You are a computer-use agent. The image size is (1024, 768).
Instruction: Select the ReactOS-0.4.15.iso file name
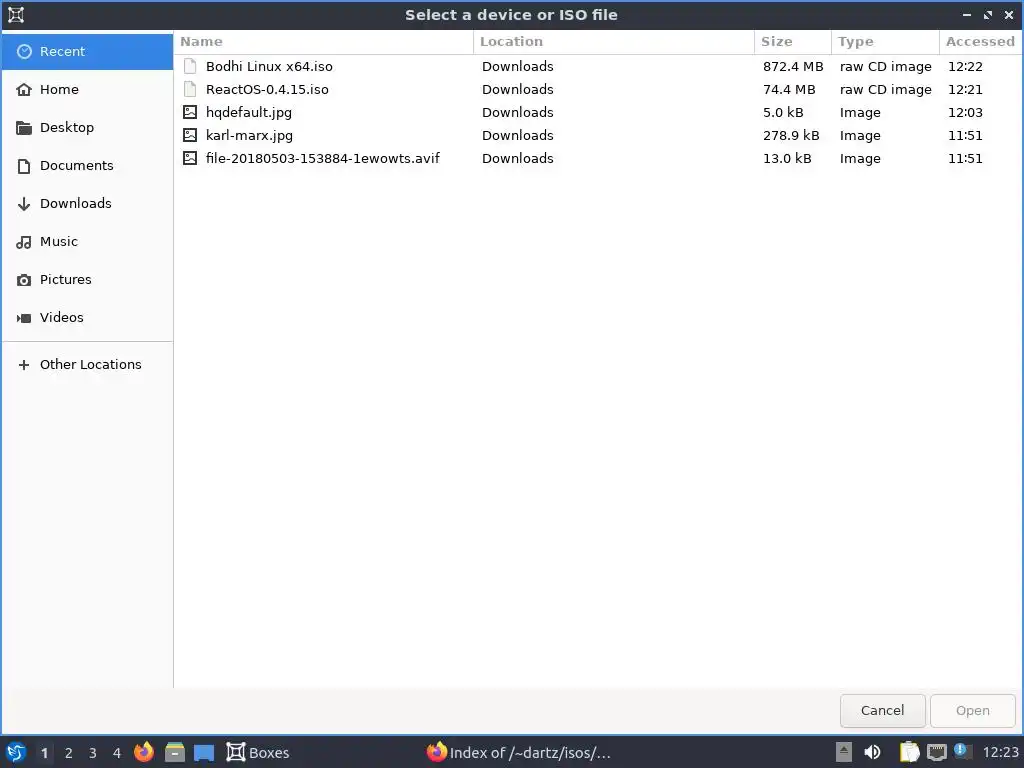pos(267,89)
